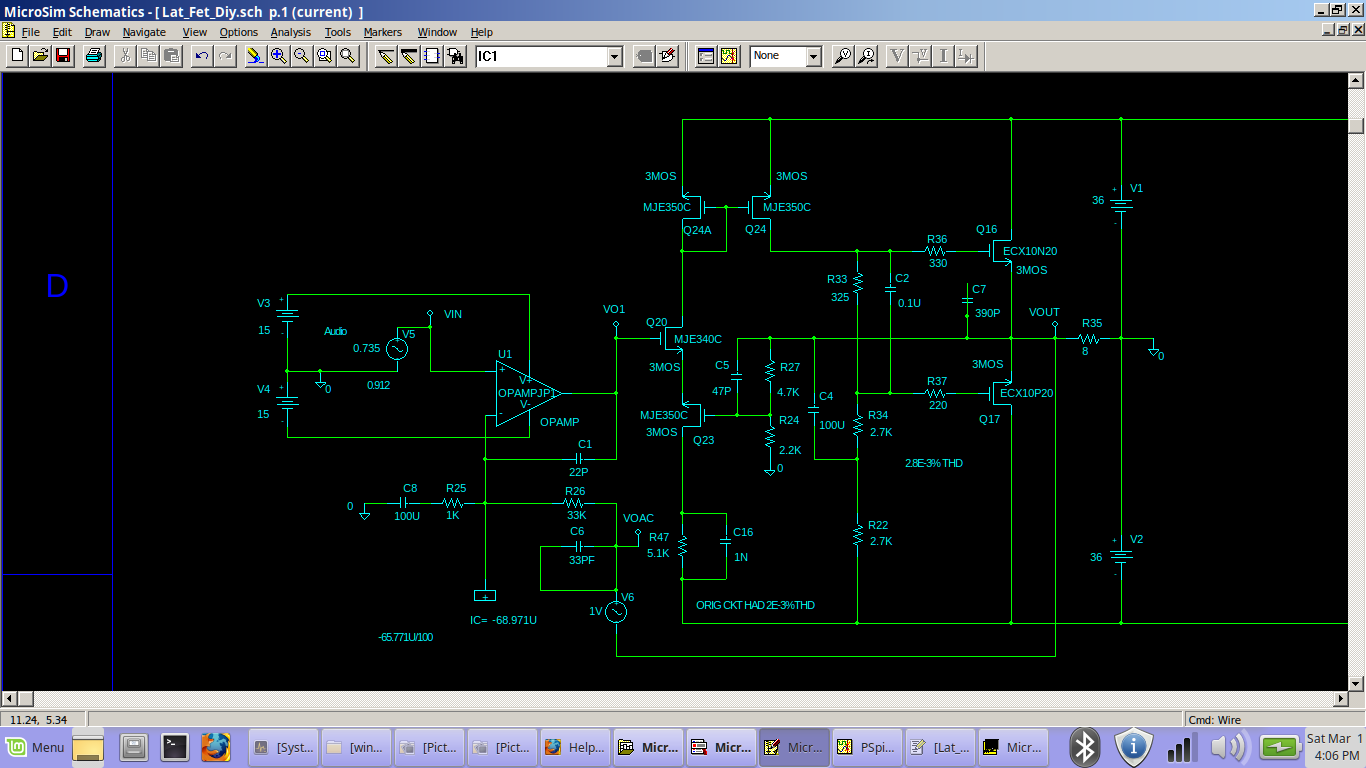Open an existing schematic file
Screen dimensions: 1366x768
(40, 56)
